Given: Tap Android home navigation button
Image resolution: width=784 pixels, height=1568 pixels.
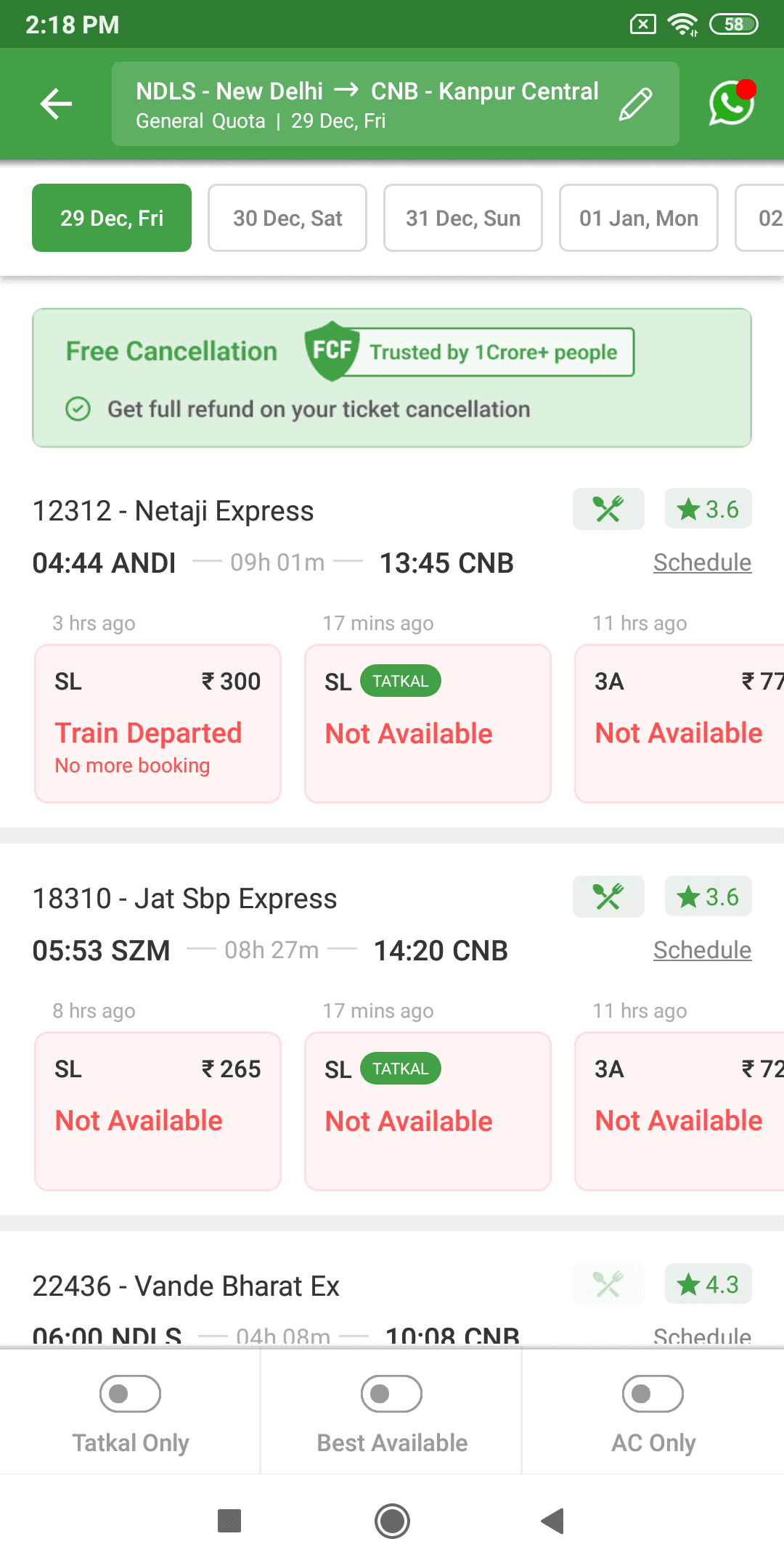Looking at the screenshot, I should pyautogui.click(x=392, y=1521).
